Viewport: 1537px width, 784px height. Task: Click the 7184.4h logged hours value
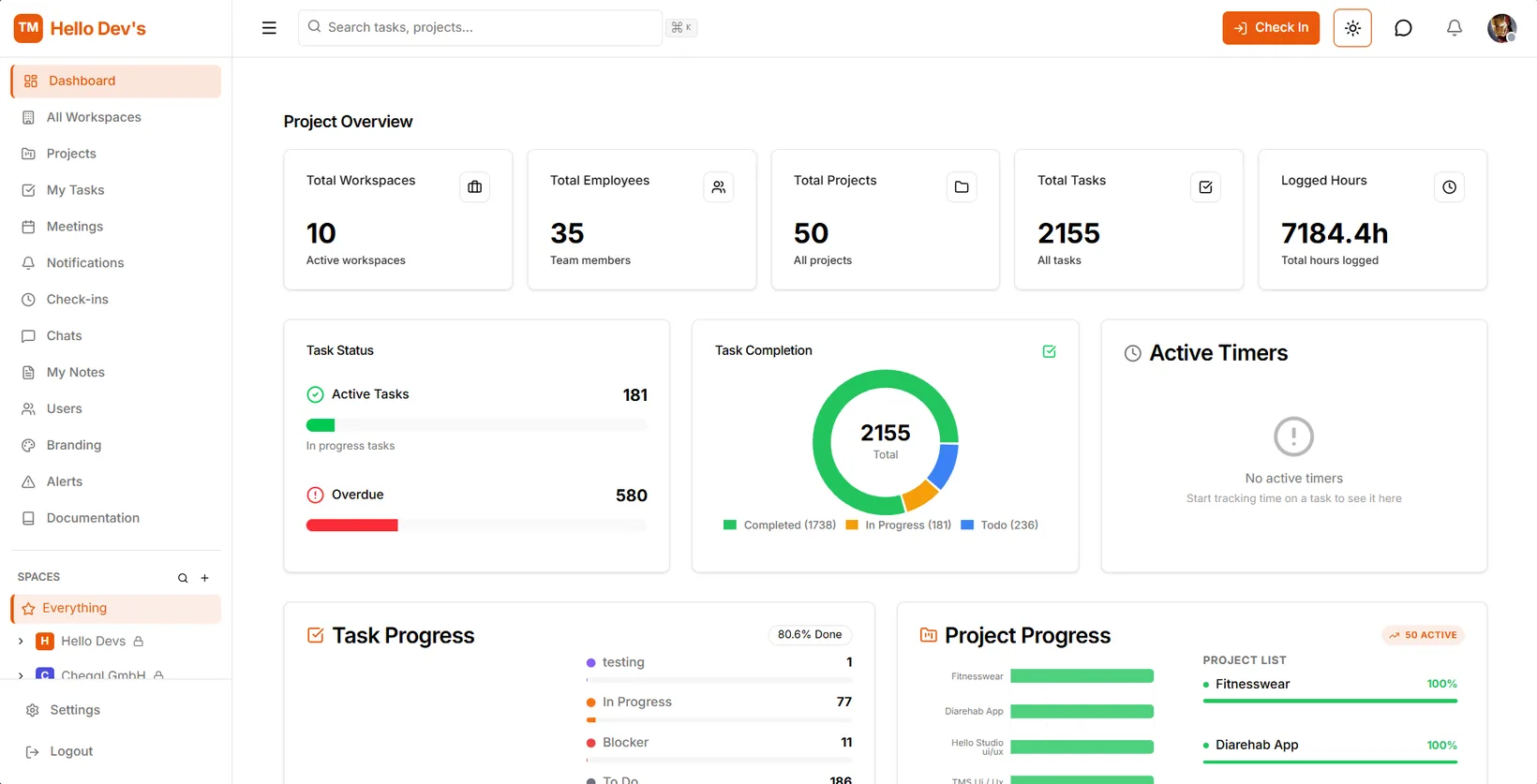[x=1335, y=233]
